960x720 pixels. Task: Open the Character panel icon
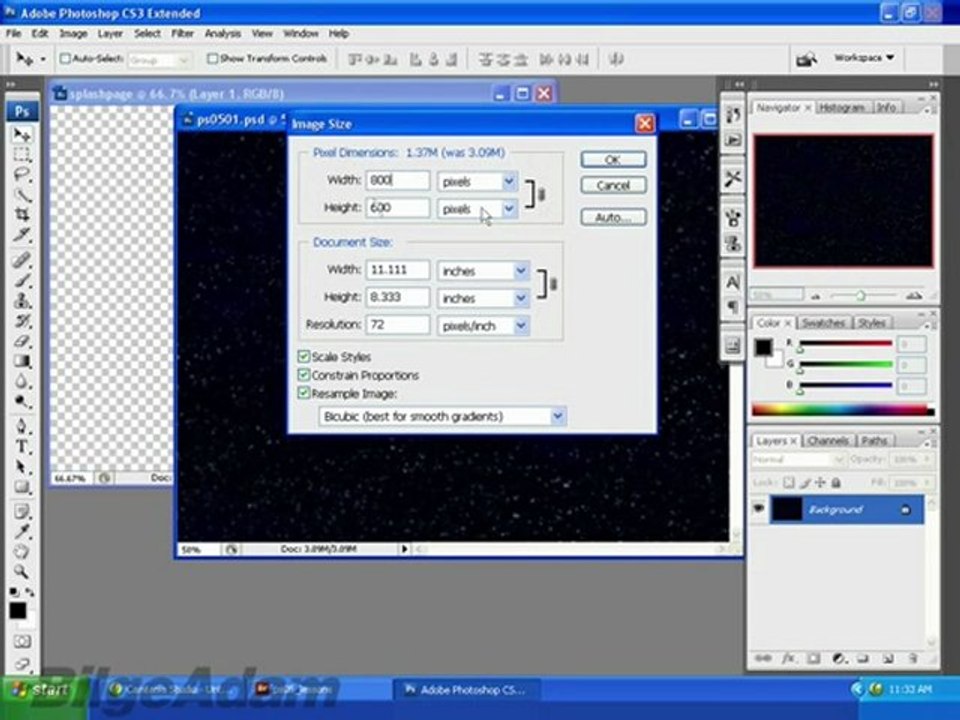(x=733, y=282)
